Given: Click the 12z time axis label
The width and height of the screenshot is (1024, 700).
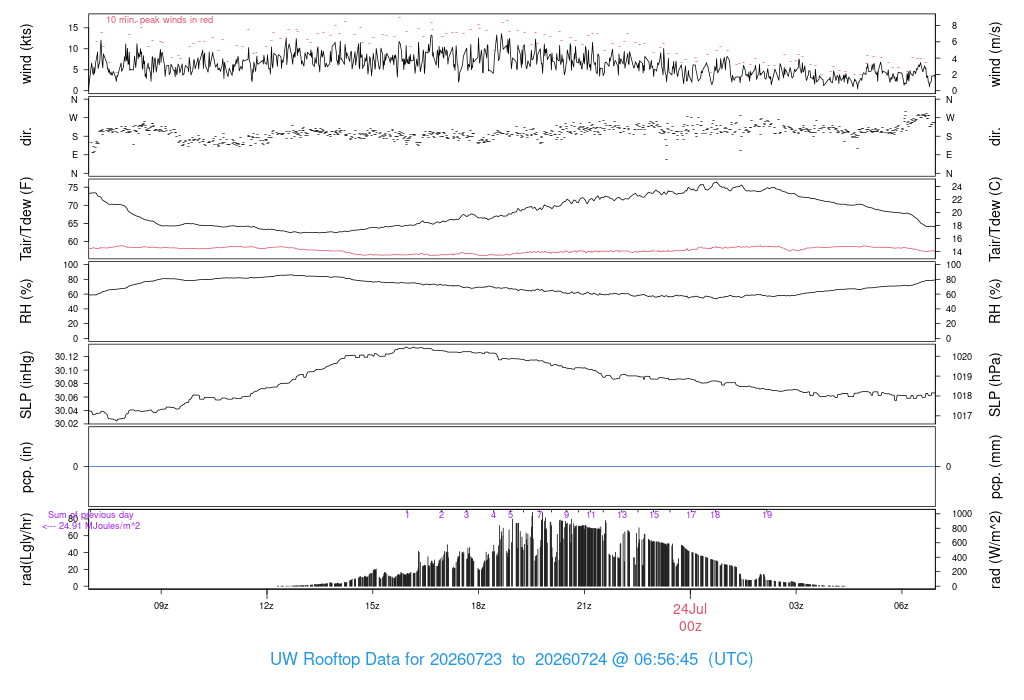Looking at the screenshot, I should pos(266,606).
